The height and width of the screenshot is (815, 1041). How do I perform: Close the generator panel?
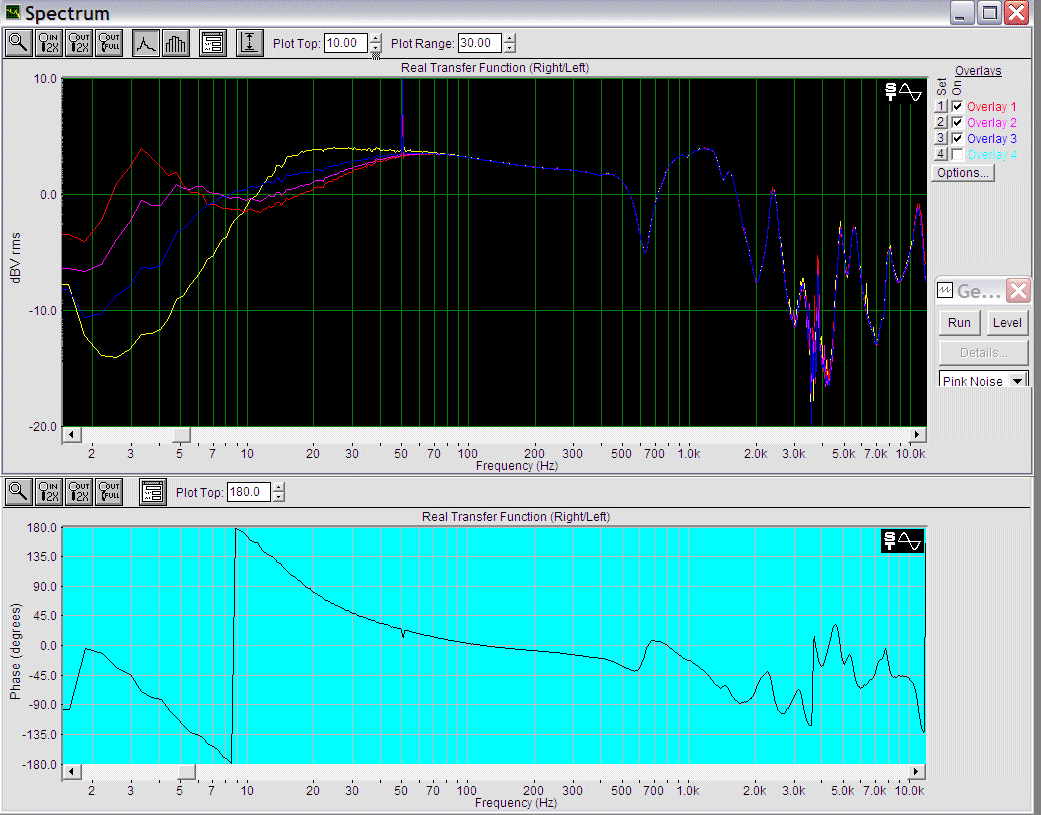(1018, 291)
